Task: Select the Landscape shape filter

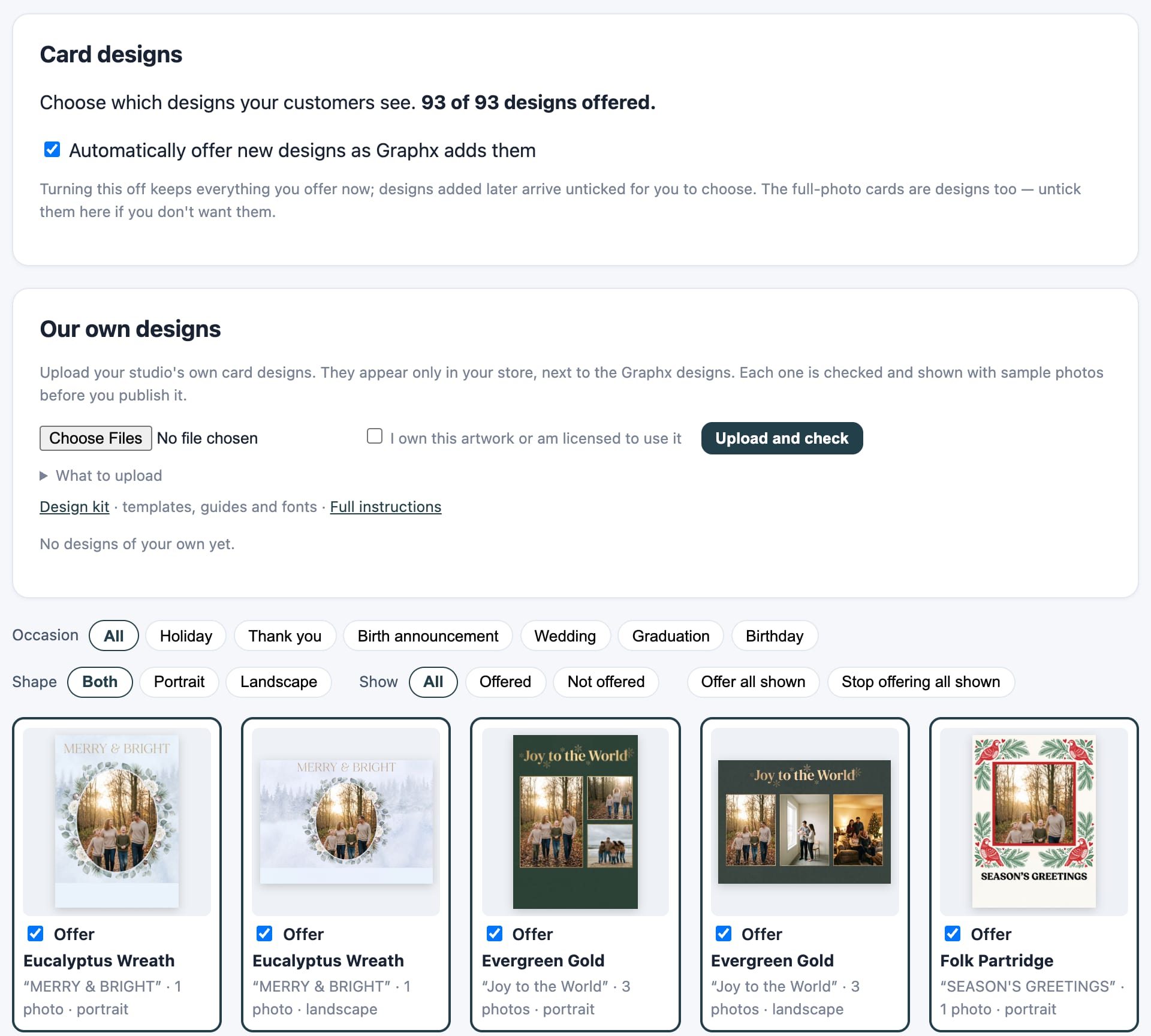Action: pos(279,682)
